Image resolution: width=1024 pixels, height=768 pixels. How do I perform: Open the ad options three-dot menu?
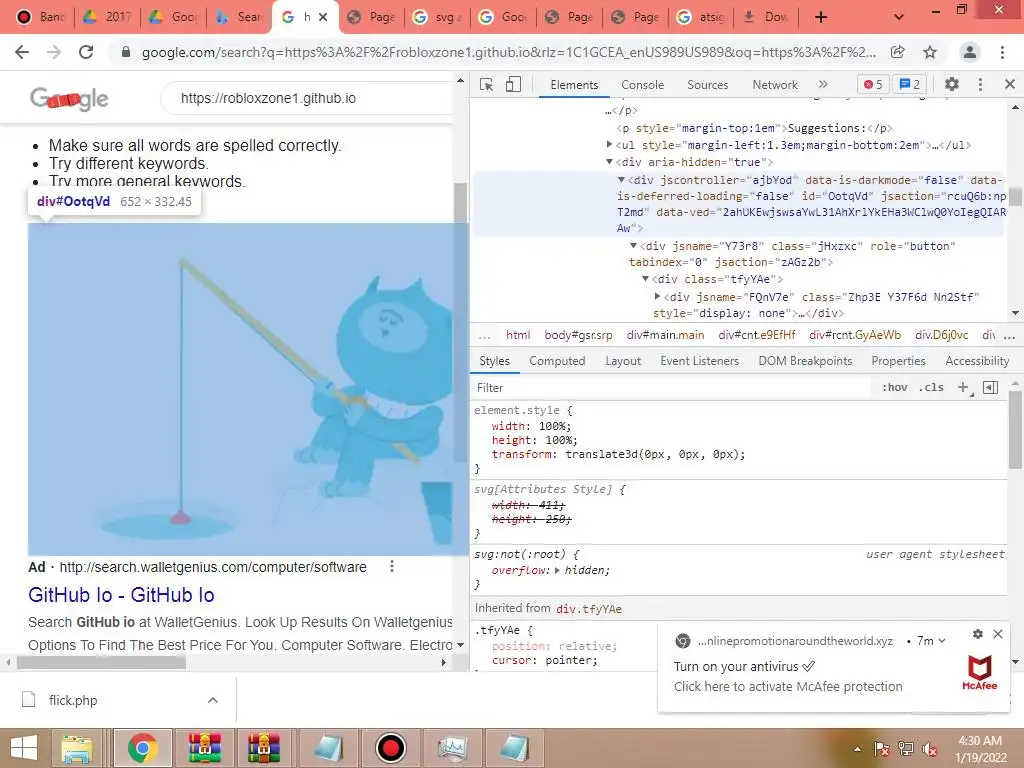(x=392, y=566)
